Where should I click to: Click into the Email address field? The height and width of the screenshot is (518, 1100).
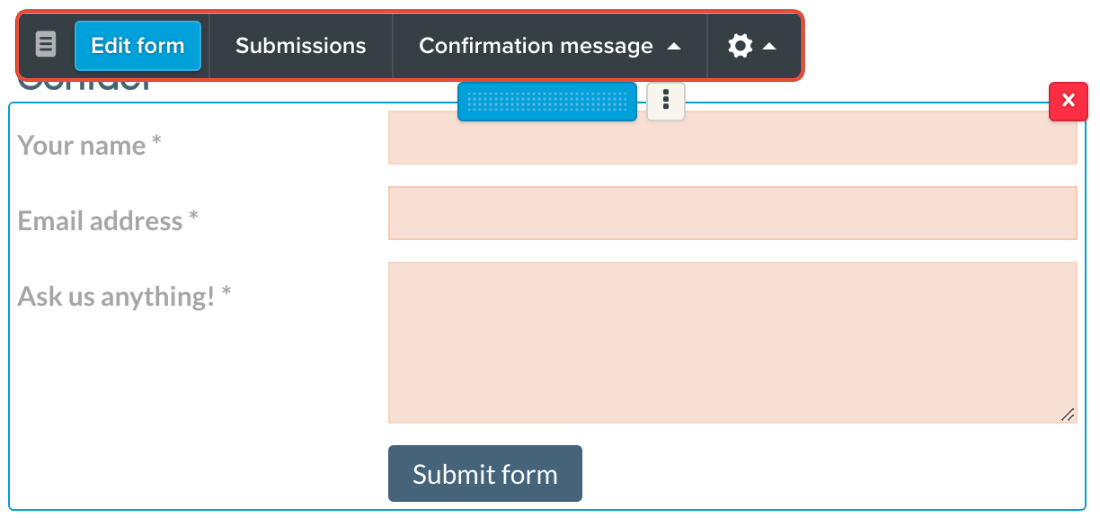click(732, 213)
